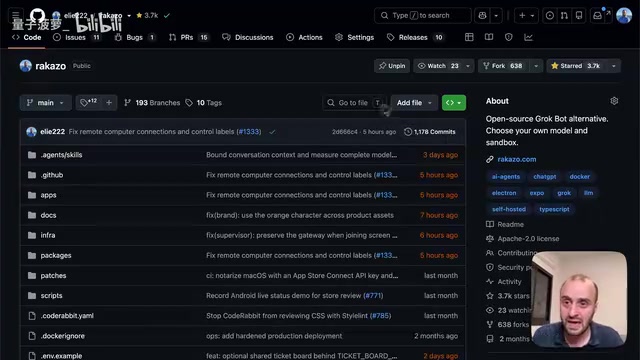Open the scripts folder
The height and width of the screenshot is (360, 640).
click(x=51, y=296)
